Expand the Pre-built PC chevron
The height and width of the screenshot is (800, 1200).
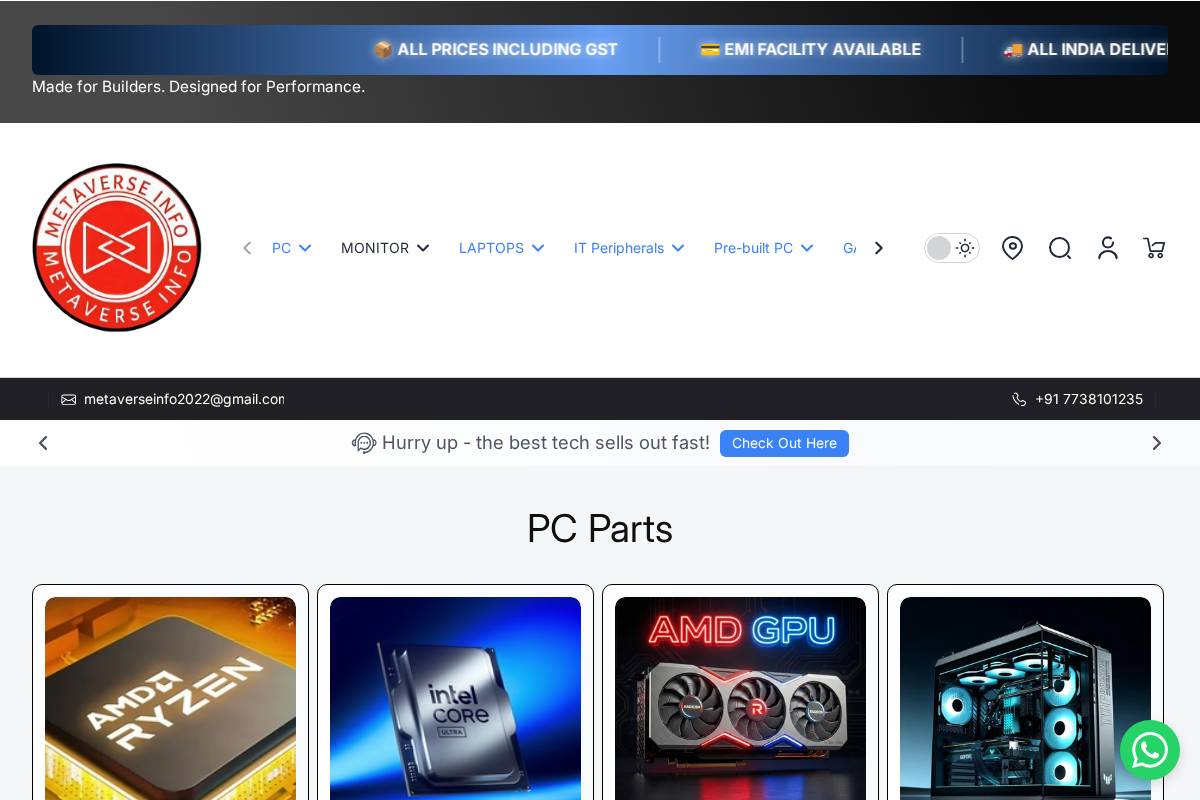[807, 248]
